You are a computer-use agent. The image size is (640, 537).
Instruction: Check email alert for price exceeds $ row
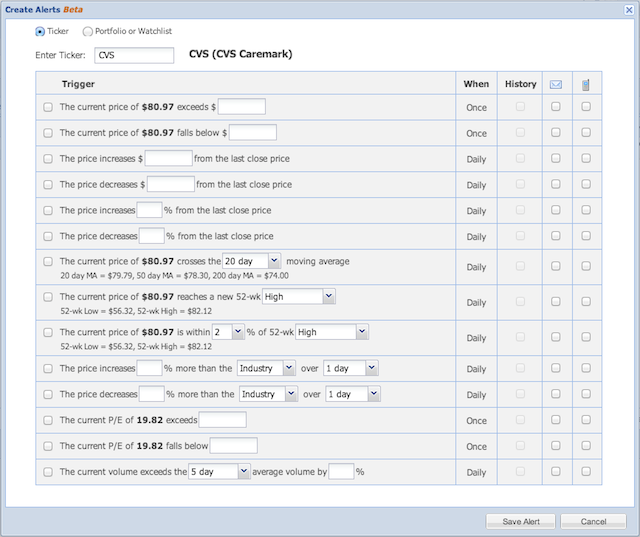coord(556,107)
